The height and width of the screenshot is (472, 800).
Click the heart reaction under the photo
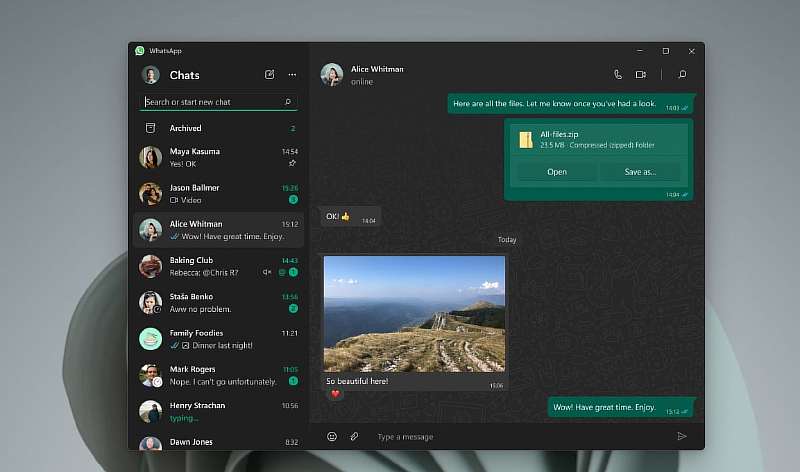tap(335, 394)
